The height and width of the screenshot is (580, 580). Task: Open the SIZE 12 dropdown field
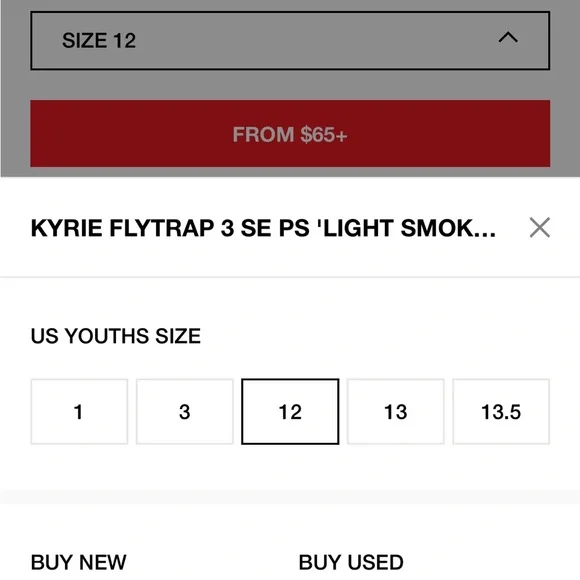tap(290, 41)
